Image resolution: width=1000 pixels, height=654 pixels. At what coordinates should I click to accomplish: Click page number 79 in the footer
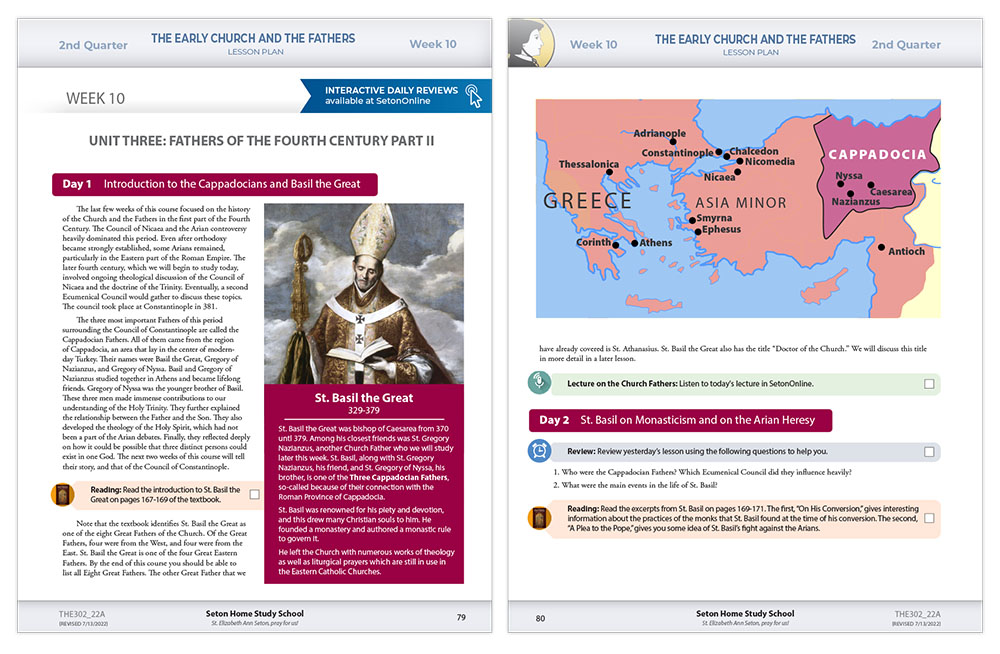tap(461, 617)
